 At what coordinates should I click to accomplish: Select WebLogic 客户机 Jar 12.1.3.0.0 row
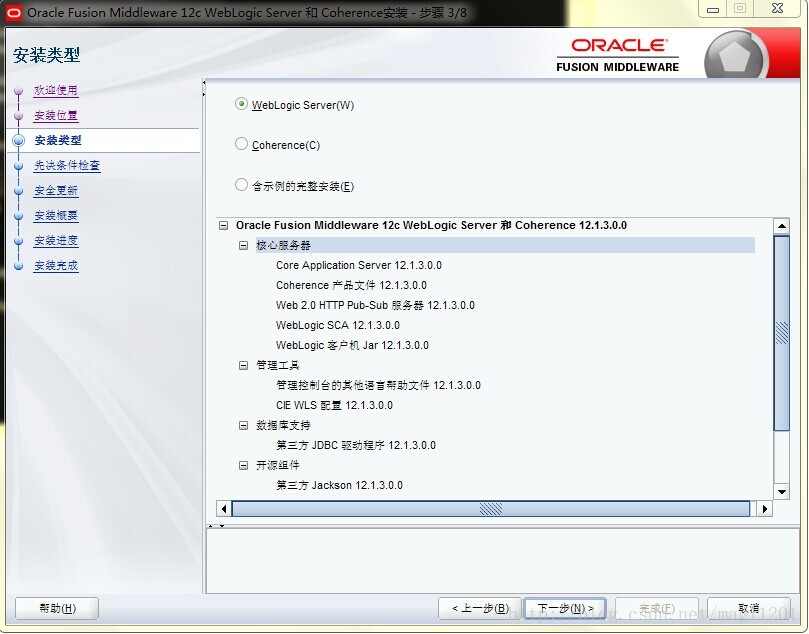pyautogui.click(x=352, y=345)
